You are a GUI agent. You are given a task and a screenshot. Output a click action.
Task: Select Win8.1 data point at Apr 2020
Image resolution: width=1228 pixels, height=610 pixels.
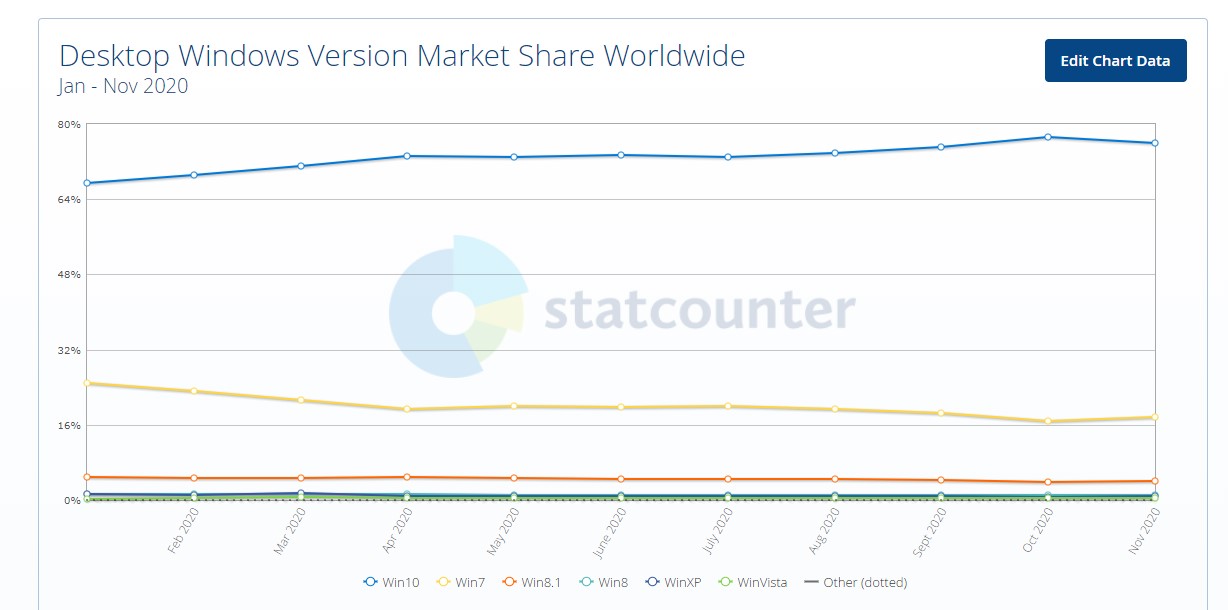pos(407,477)
